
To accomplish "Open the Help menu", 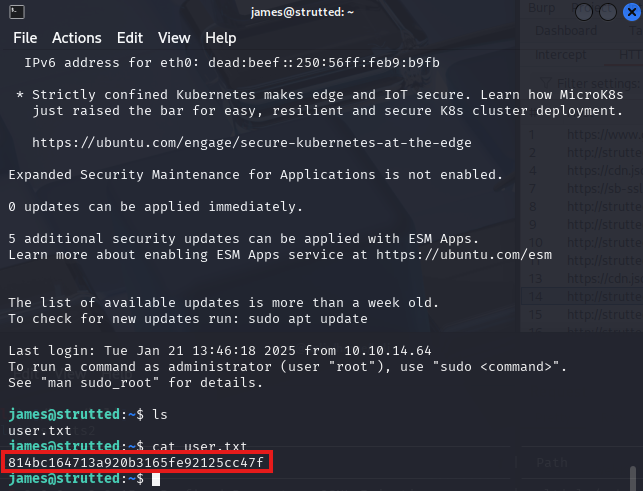I will click(x=221, y=38).
